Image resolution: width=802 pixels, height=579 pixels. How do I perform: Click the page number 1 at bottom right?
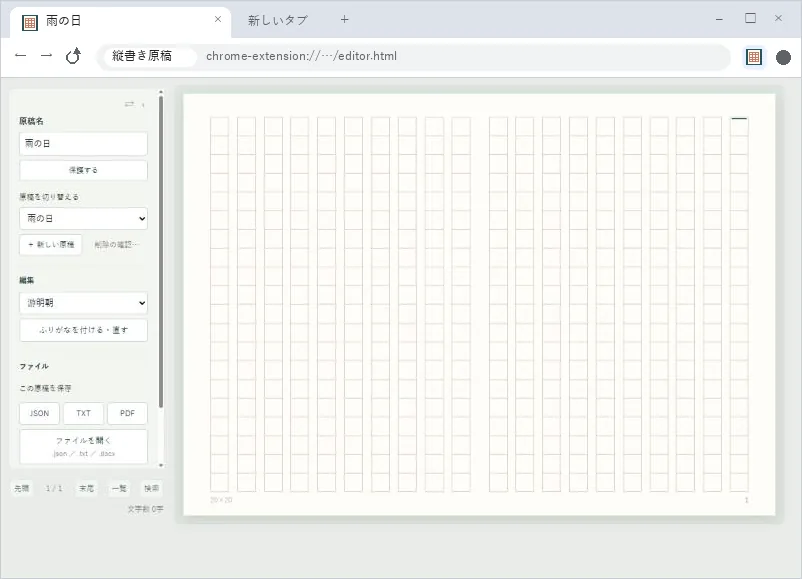coord(747,500)
